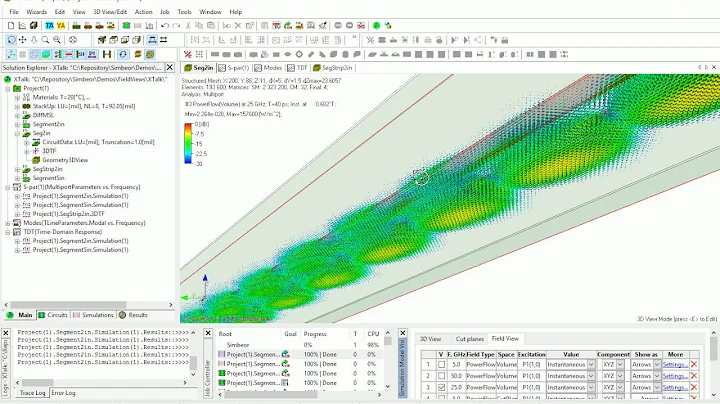
Task: Open Value dropdown in field row 1
Action: (591, 365)
